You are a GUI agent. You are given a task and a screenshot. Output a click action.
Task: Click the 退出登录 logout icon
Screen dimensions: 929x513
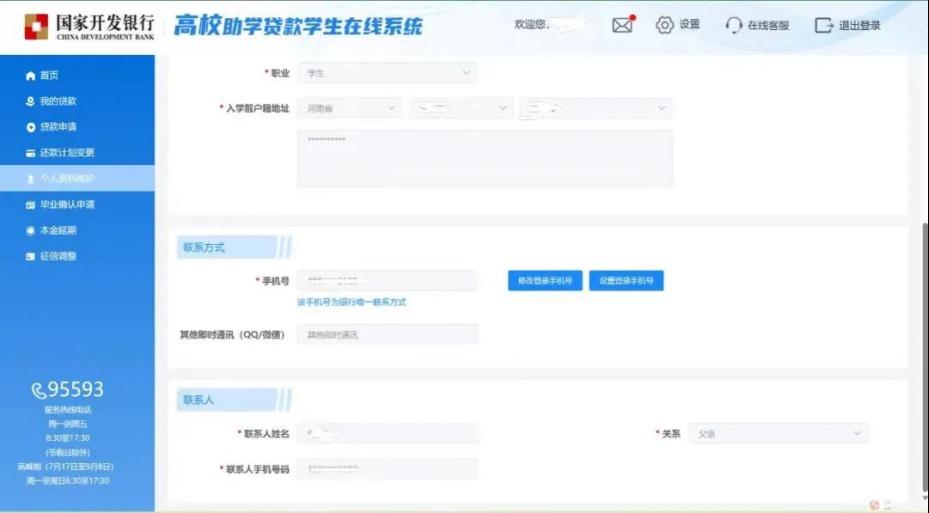[823, 25]
